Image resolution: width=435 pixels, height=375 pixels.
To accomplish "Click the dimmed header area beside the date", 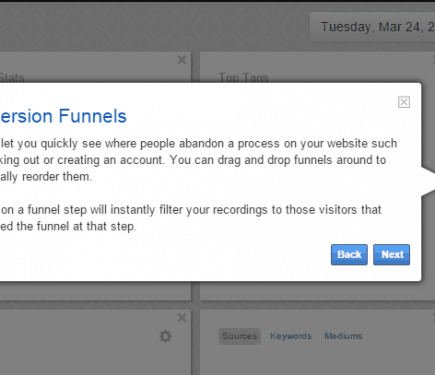I will point(153,27).
